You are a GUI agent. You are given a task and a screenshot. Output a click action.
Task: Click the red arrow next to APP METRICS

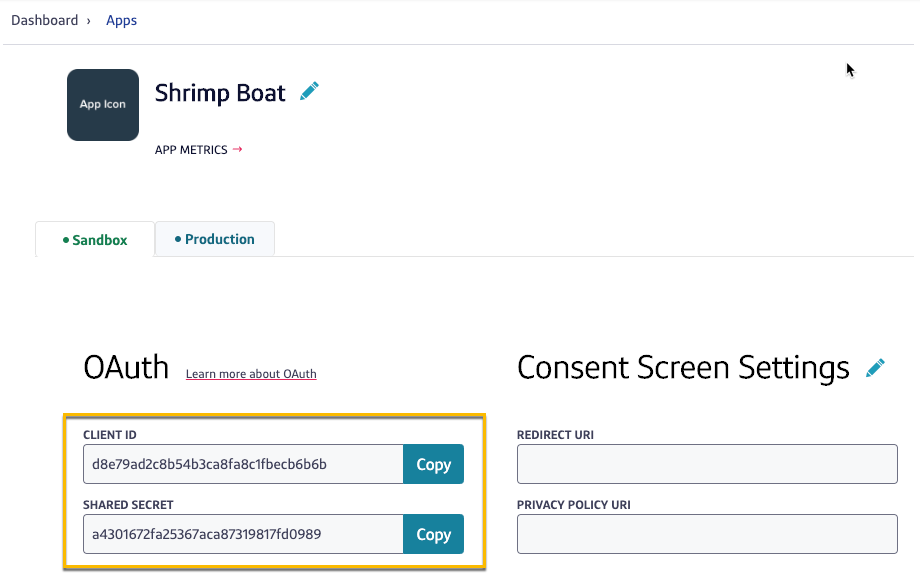pyautogui.click(x=237, y=150)
